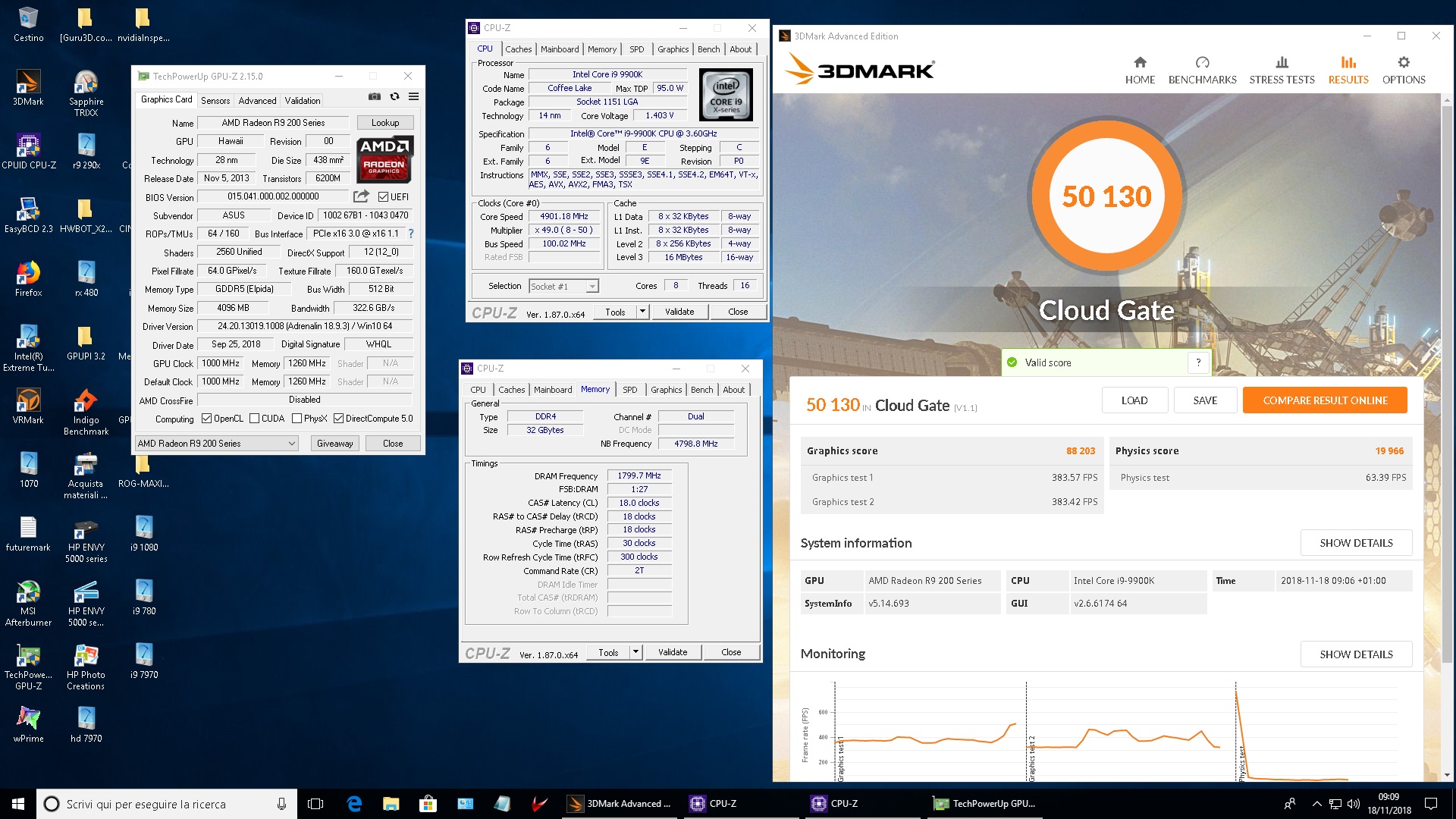Open Sapphire TRIXX desktop icon
The height and width of the screenshot is (819, 1456).
click(86, 93)
